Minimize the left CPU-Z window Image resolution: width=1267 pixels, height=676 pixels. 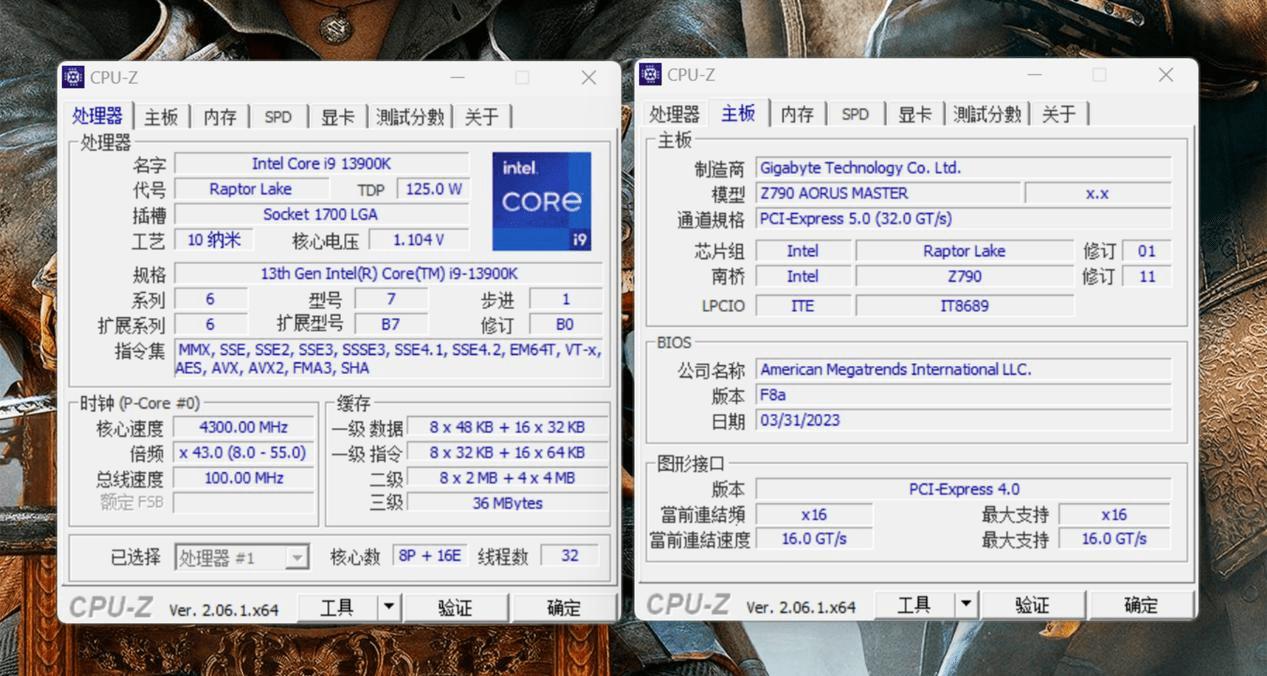tap(457, 77)
